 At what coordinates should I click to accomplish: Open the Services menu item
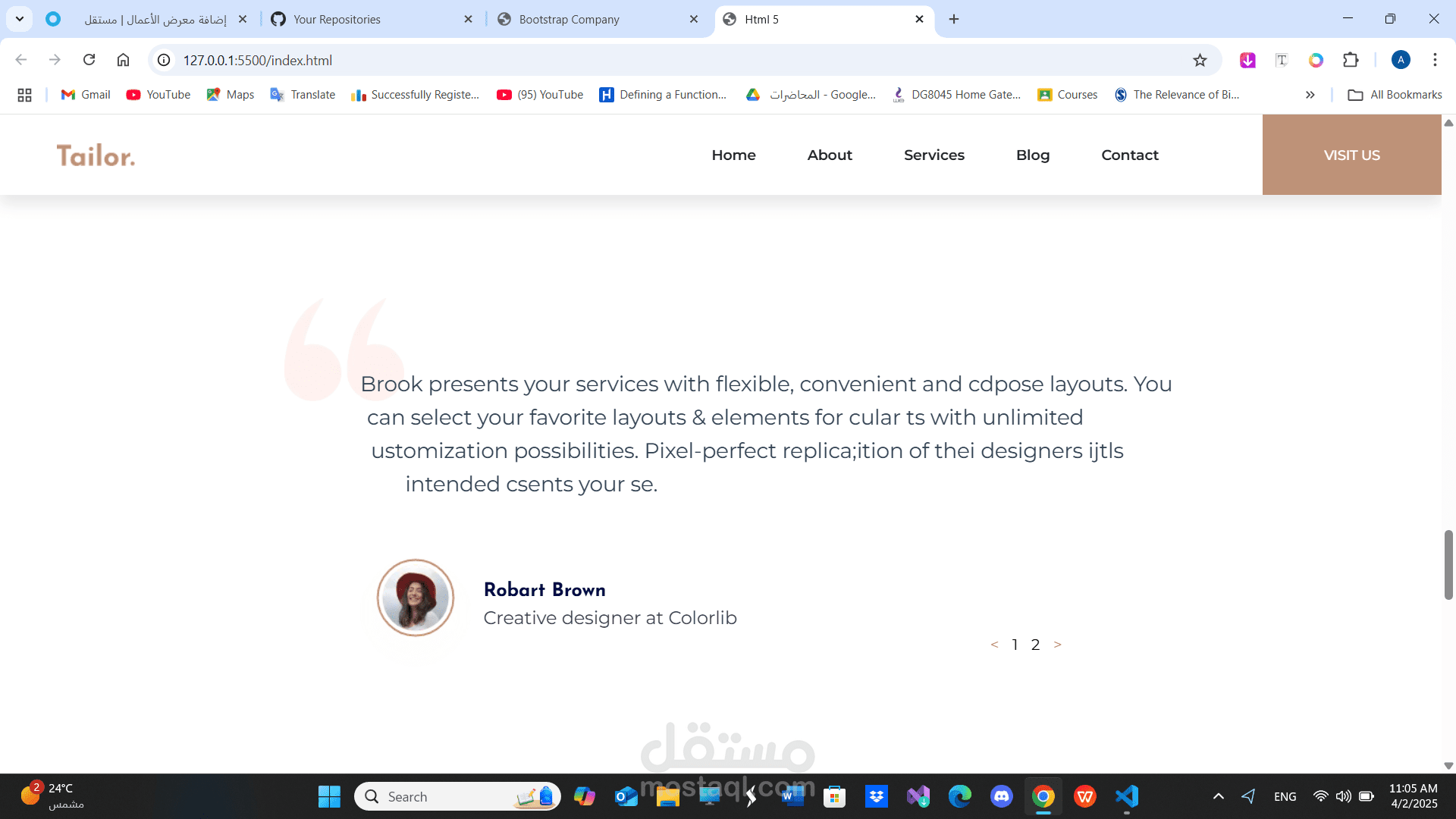click(934, 155)
